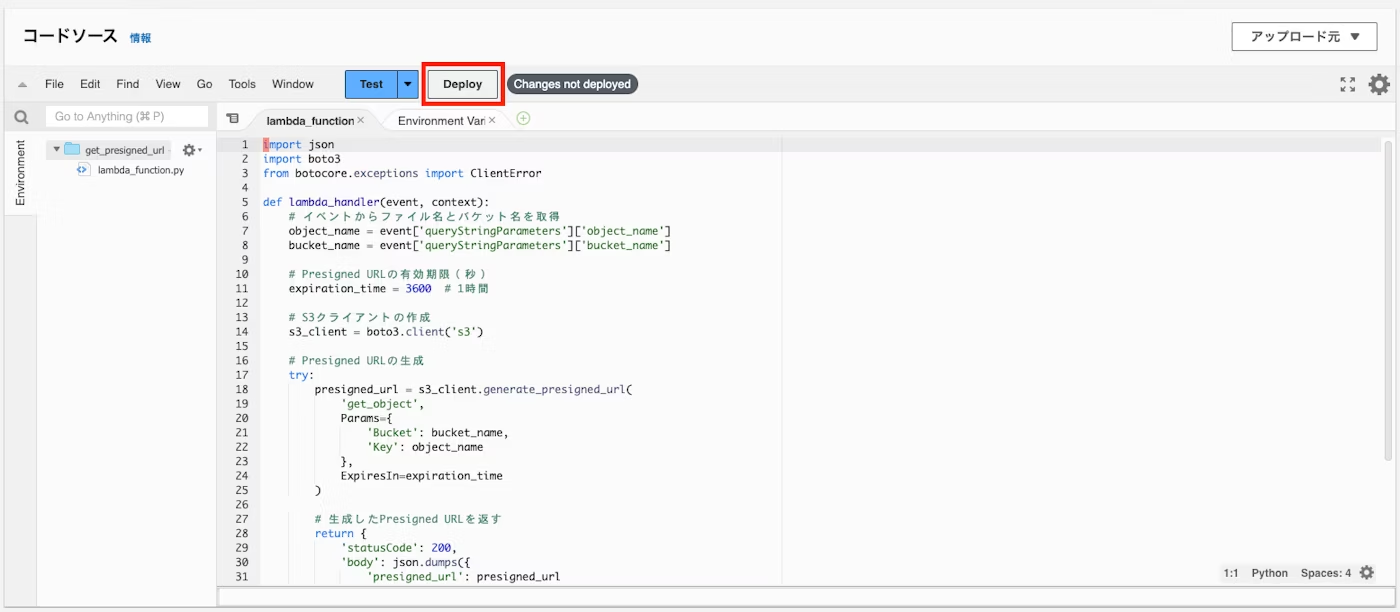
Task: Click the 情報 info link
Action: tap(140, 38)
